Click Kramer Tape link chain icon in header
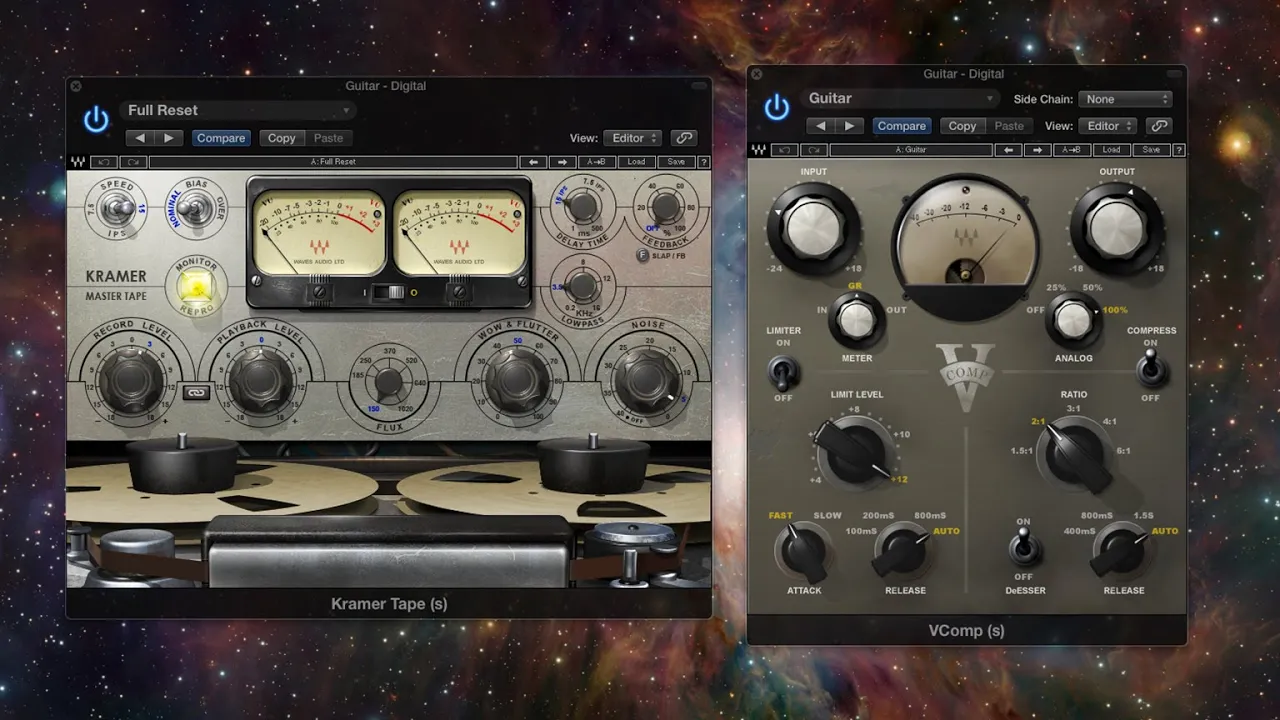 pos(684,138)
